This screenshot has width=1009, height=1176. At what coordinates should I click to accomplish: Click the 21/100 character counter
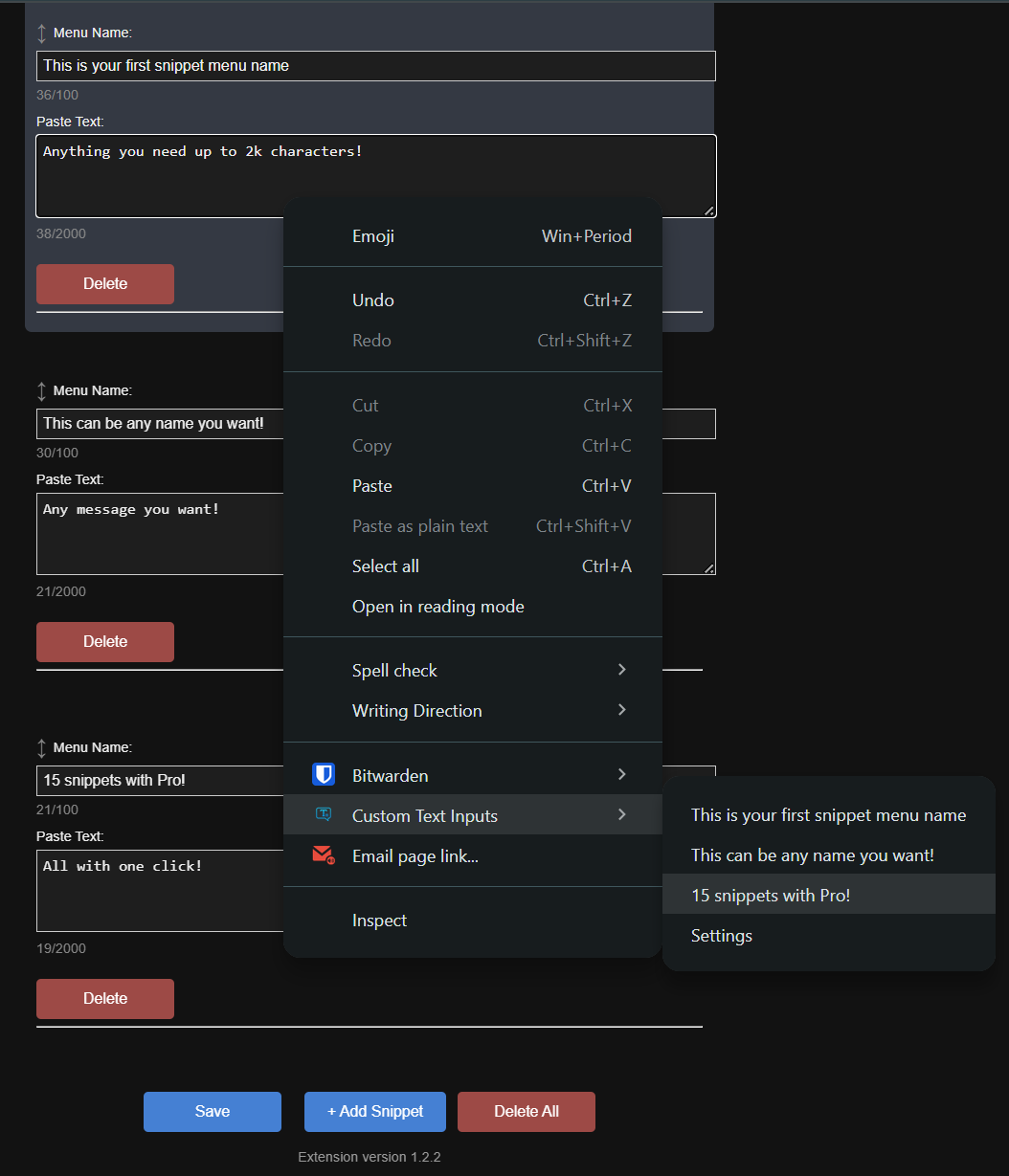click(x=57, y=810)
